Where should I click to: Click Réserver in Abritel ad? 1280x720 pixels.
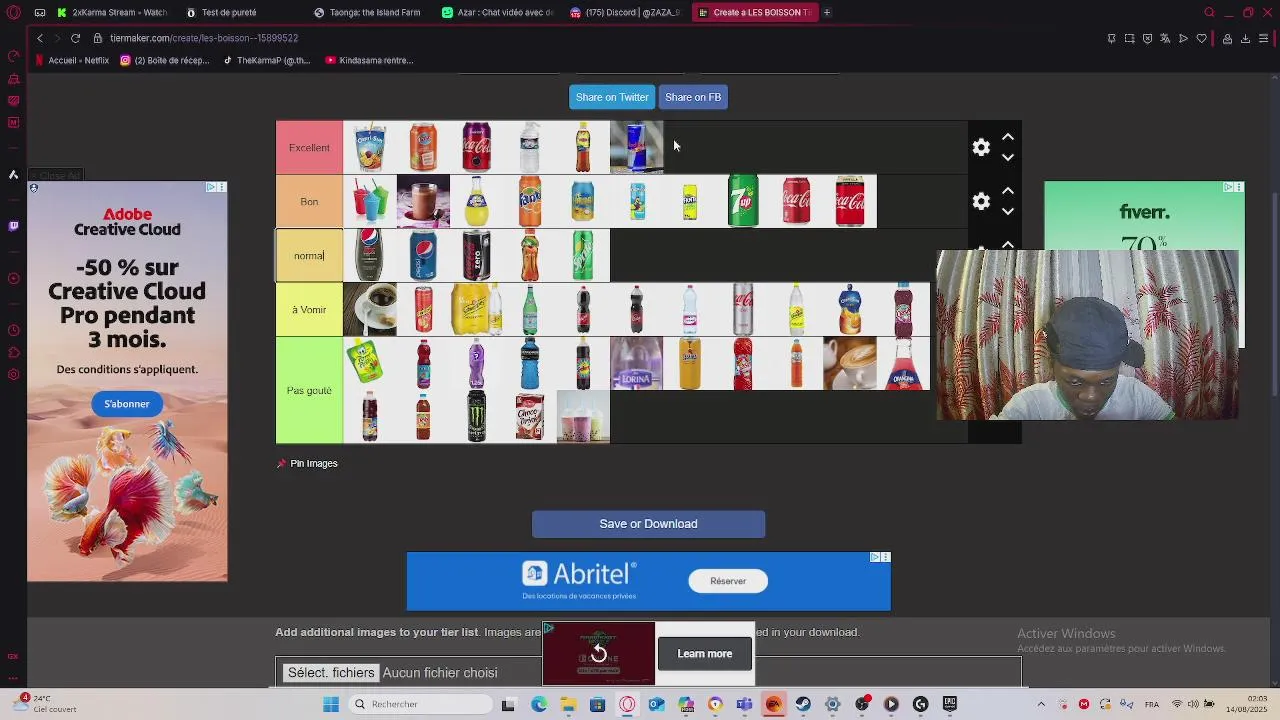pos(728,581)
